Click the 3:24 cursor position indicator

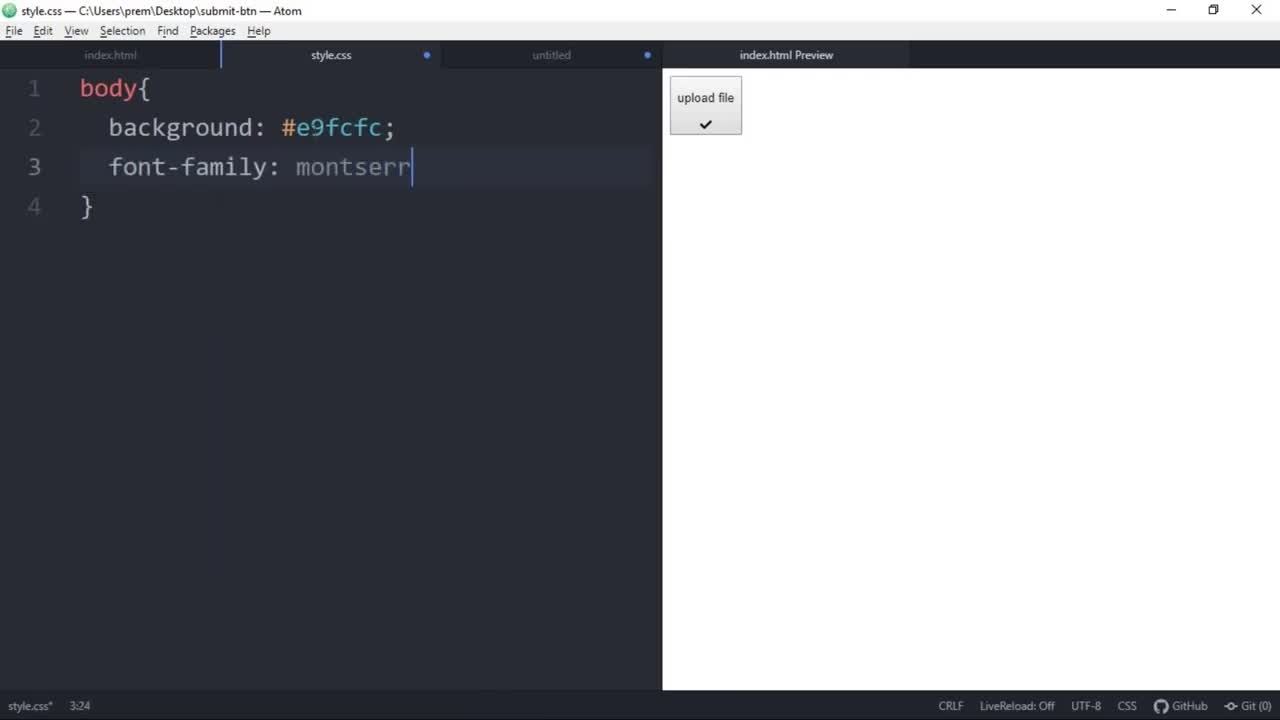pos(79,706)
